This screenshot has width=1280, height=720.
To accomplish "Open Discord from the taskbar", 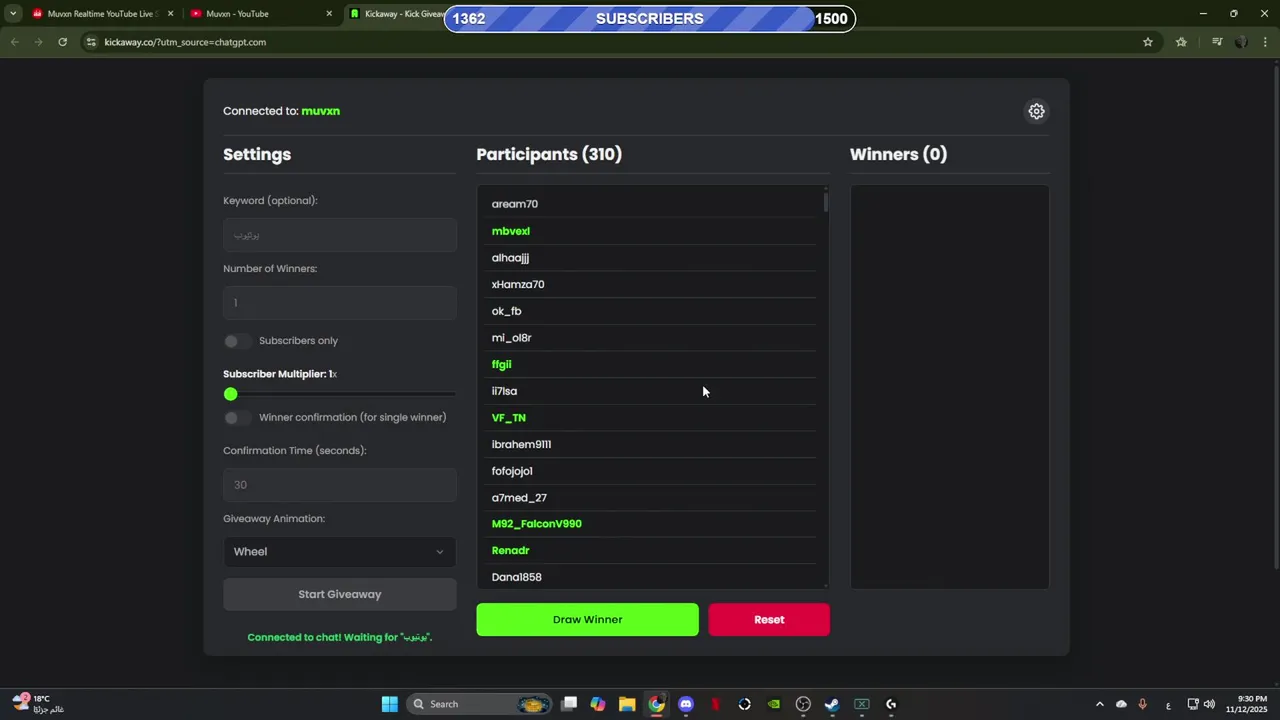I will (685, 704).
